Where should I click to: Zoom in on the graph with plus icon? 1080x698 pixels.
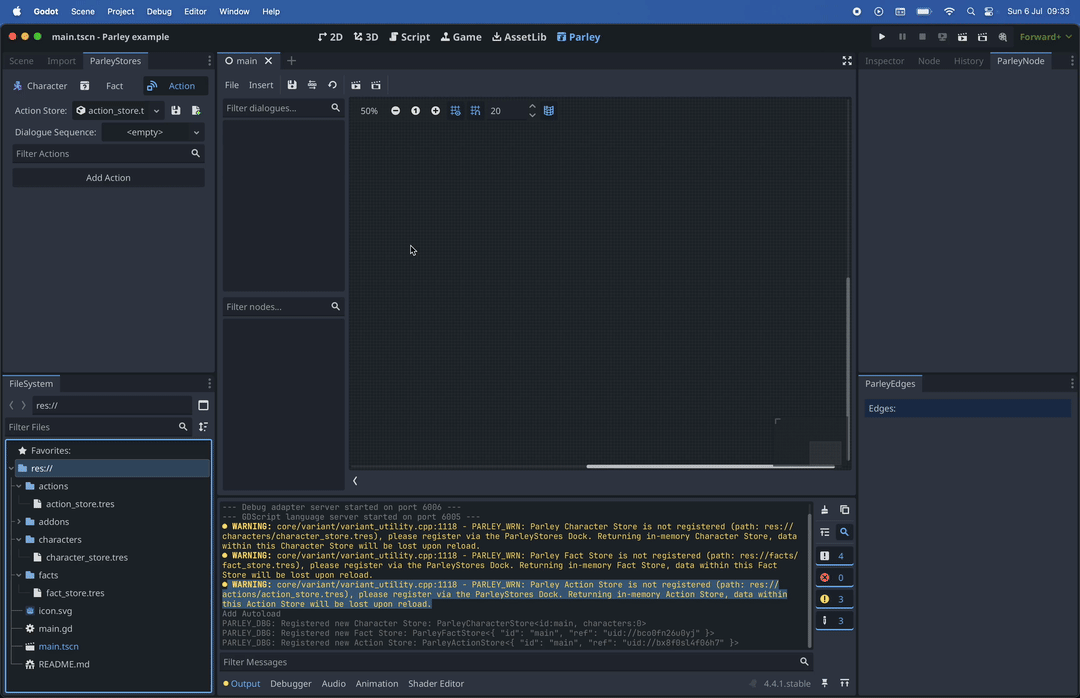[435, 110]
